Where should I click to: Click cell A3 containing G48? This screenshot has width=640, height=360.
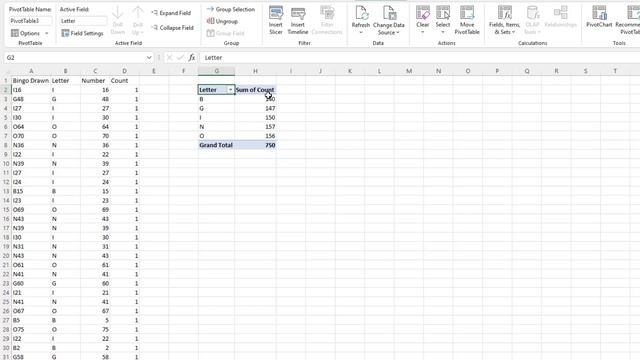(31, 99)
